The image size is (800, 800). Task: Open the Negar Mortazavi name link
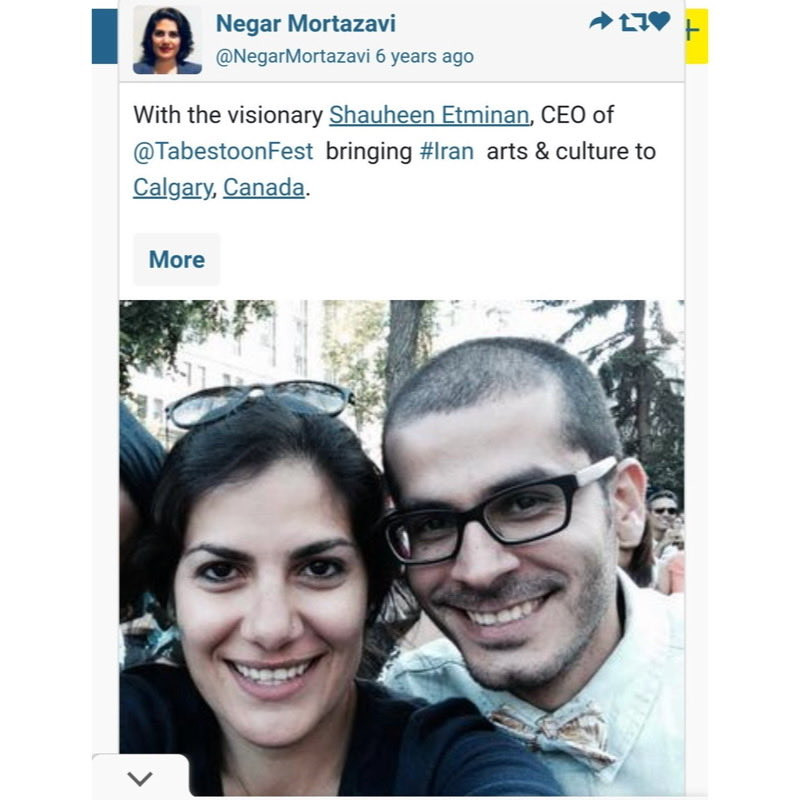click(x=306, y=23)
